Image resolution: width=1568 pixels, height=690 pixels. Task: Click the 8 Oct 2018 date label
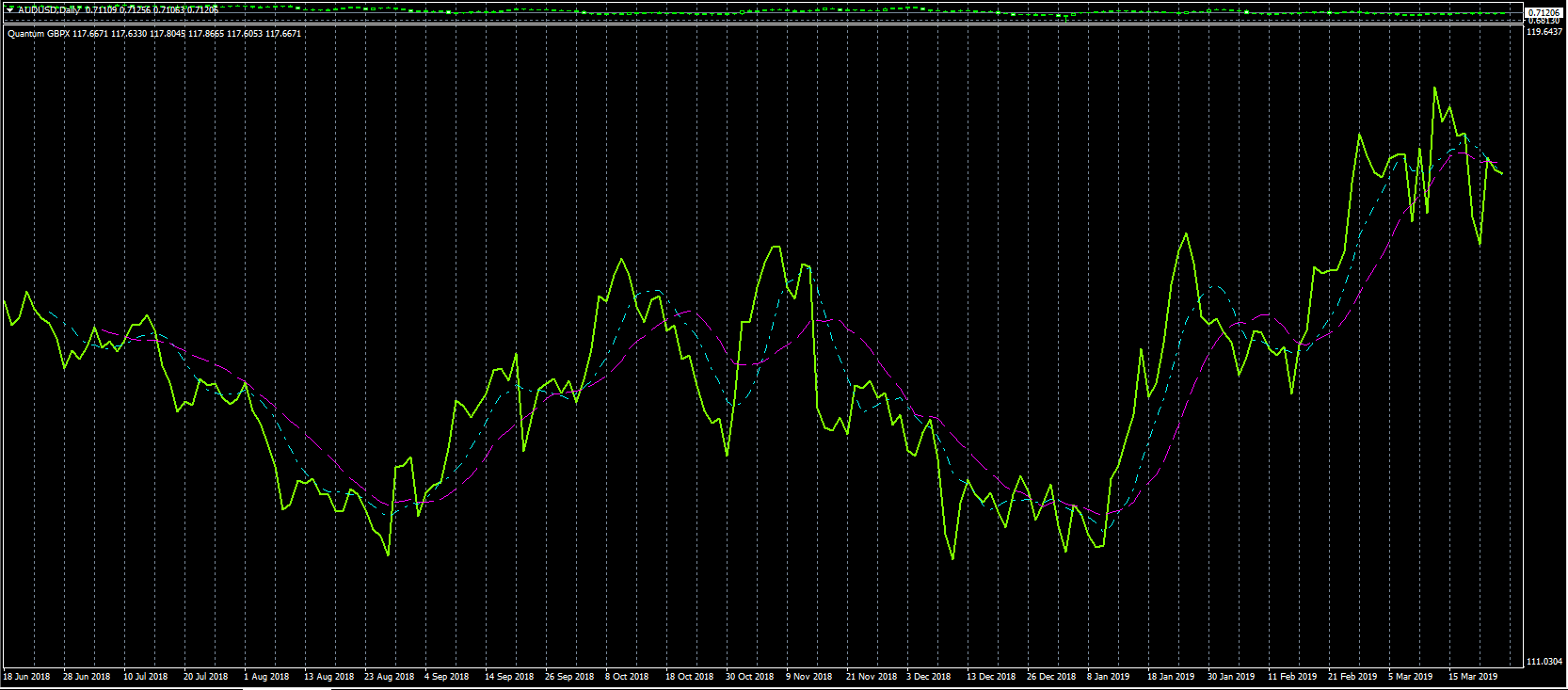point(627,676)
